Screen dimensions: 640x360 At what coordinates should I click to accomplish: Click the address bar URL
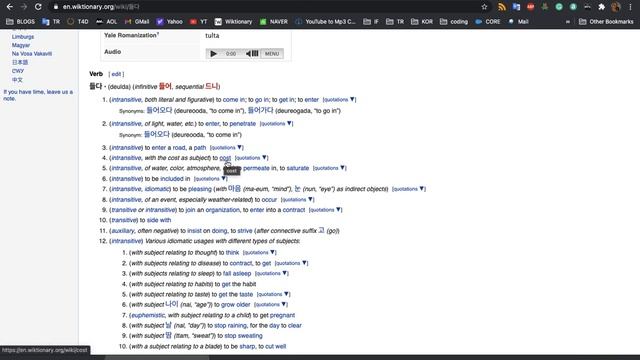(x=101, y=7)
